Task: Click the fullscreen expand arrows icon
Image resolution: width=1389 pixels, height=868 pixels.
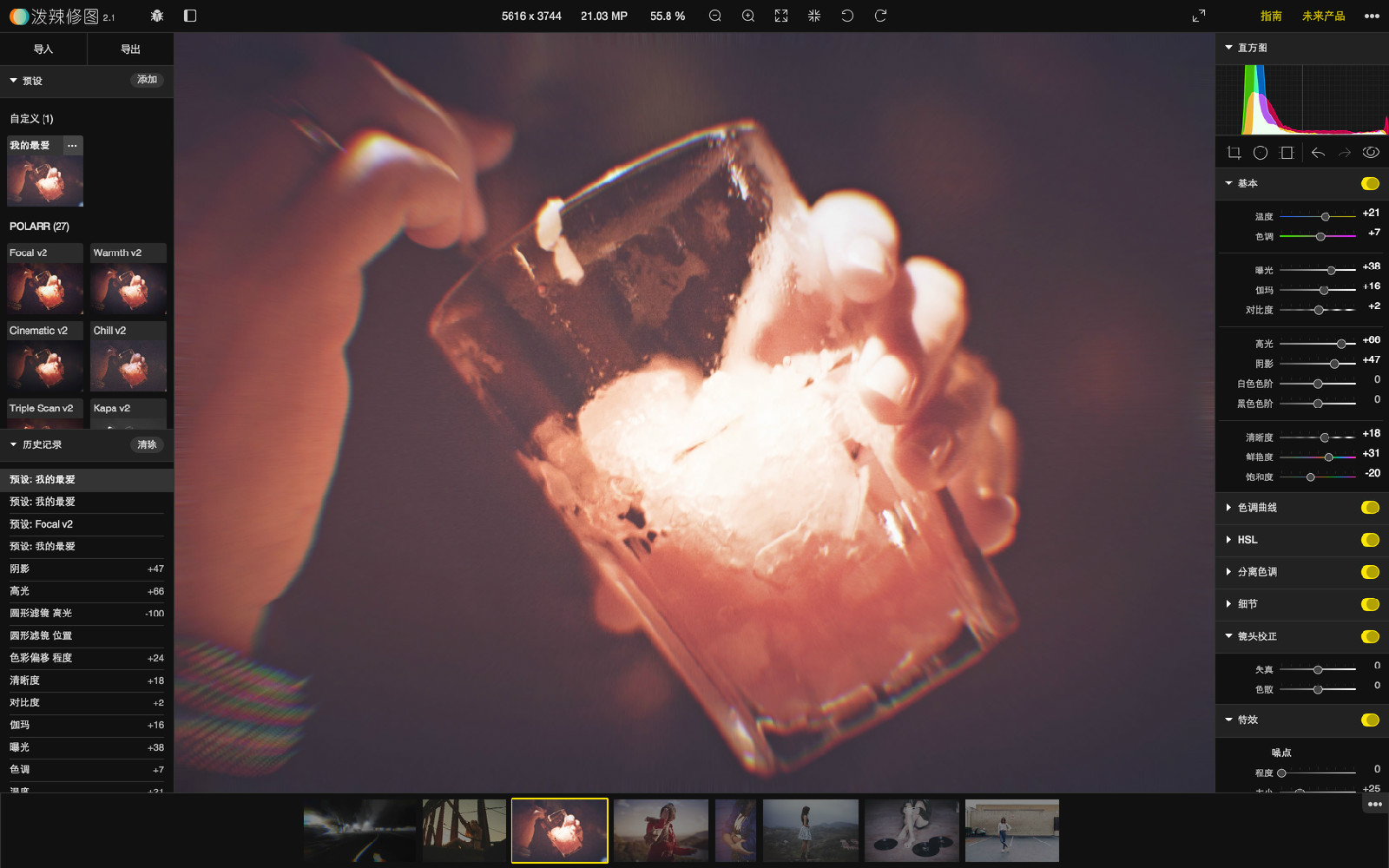Action: [x=1199, y=16]
